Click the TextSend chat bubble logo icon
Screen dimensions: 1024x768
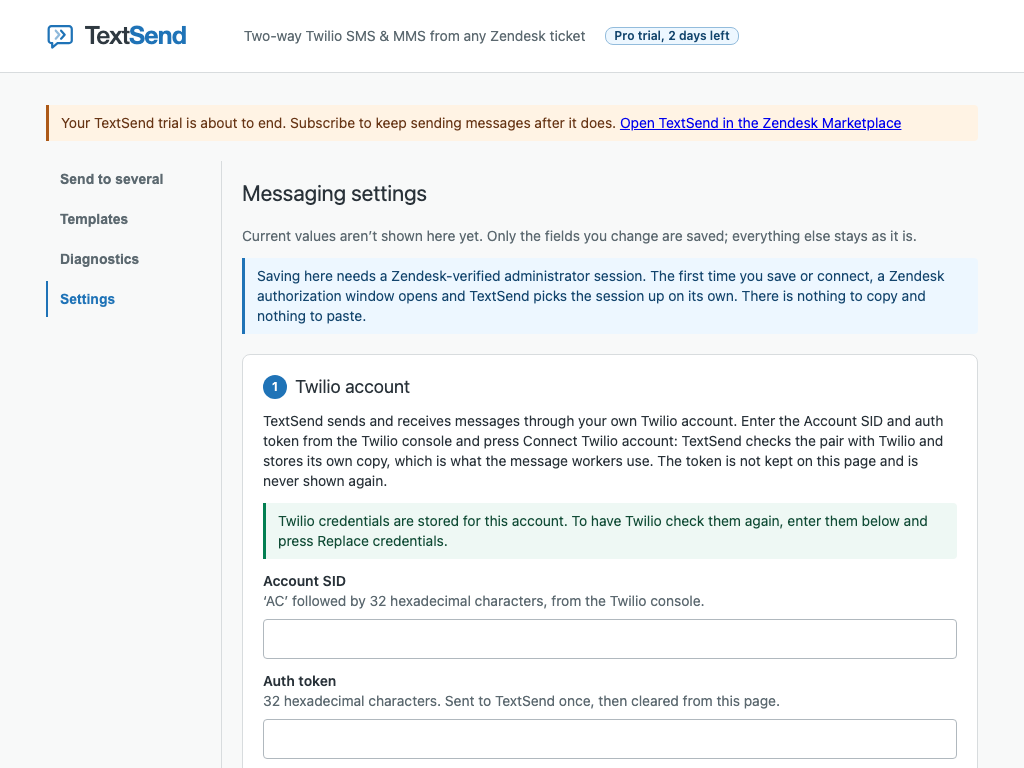(60, 36)
